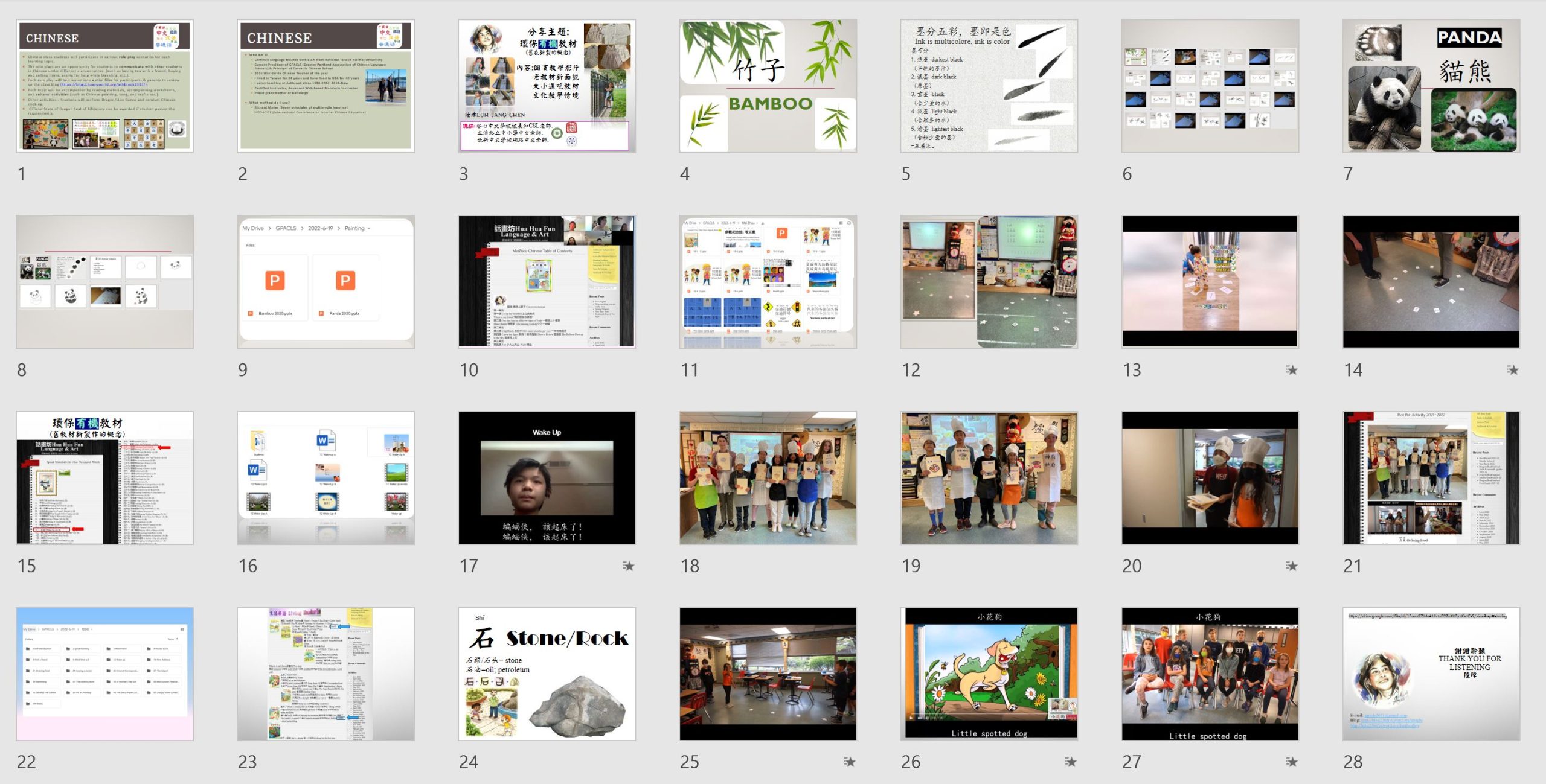This screenshot has width=1546, height=784.
Task: Select slide 5 ink brush strokes
Action: click(989, 86)
